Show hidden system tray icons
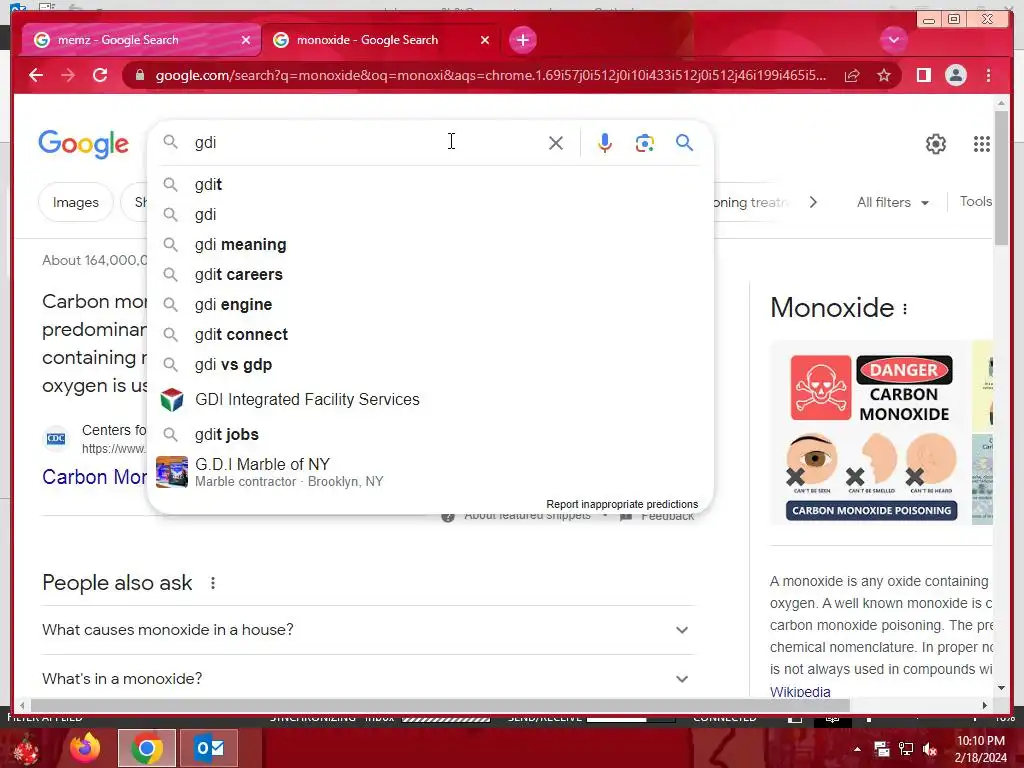This screenshot has width=1024, height=768. coord(857,749)
